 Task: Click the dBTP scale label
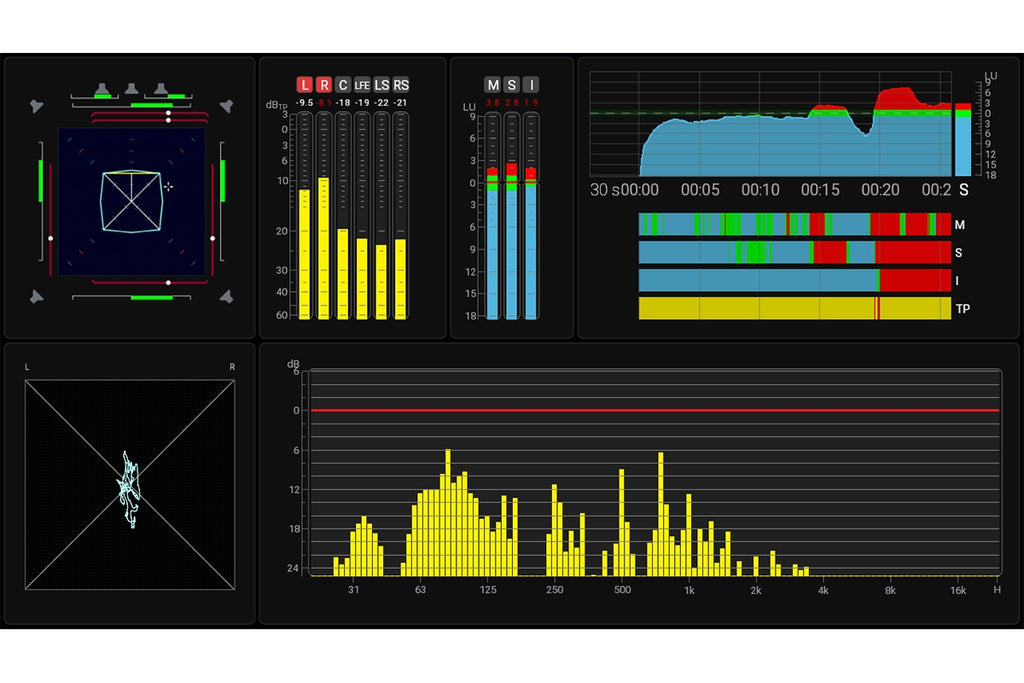coord(276,105)
